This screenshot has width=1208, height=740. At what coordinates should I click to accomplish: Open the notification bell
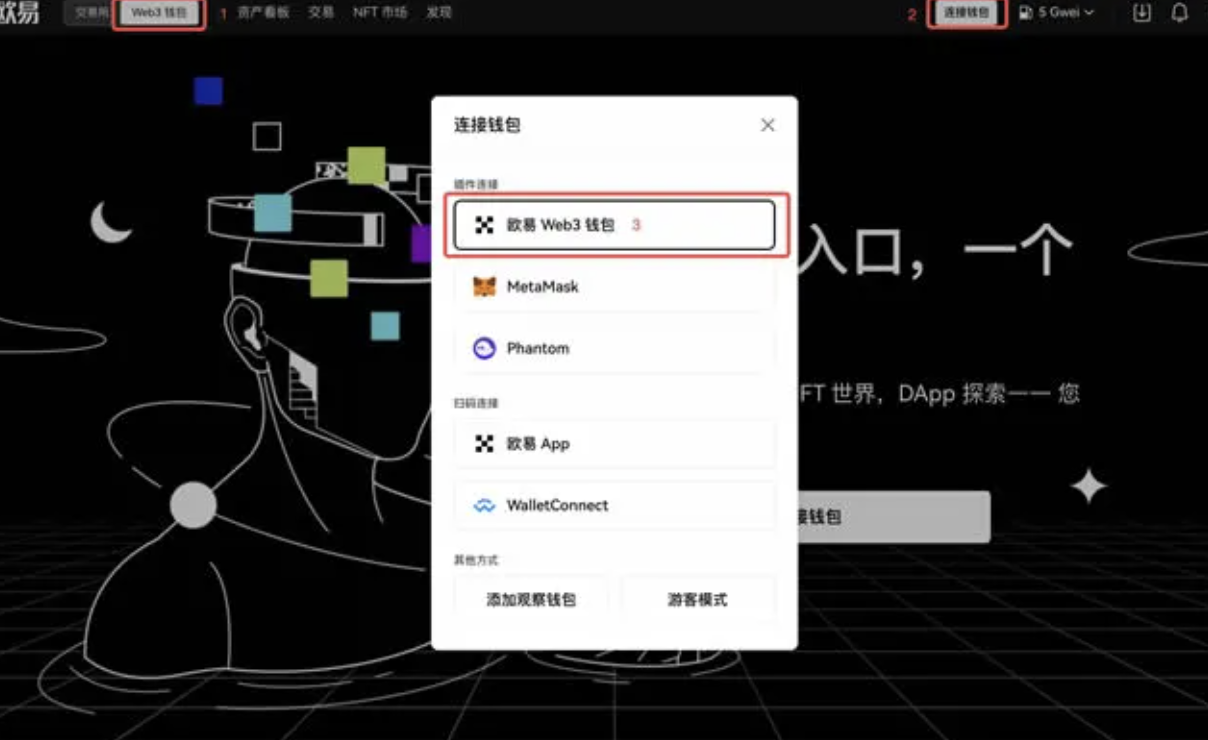pyautogui.click(x=1183, y=12)
